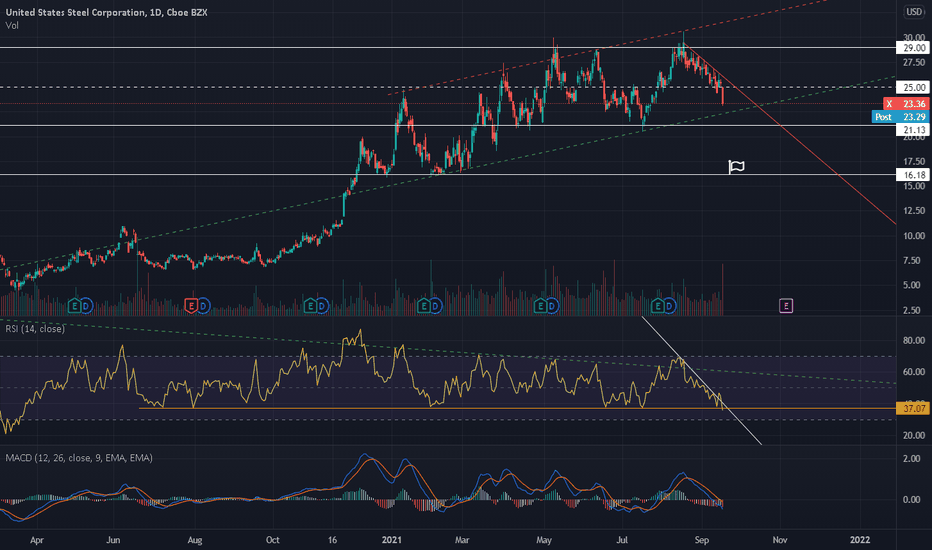This screenshot has width=932, height=550.
Task: Open the dividend marker near May
Action: pyautogui.click(x=552, y=306)
